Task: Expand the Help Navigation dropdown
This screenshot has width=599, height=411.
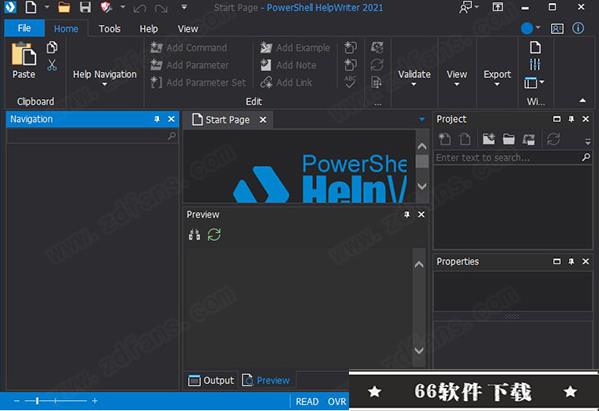Action: (x=104, y=78)
